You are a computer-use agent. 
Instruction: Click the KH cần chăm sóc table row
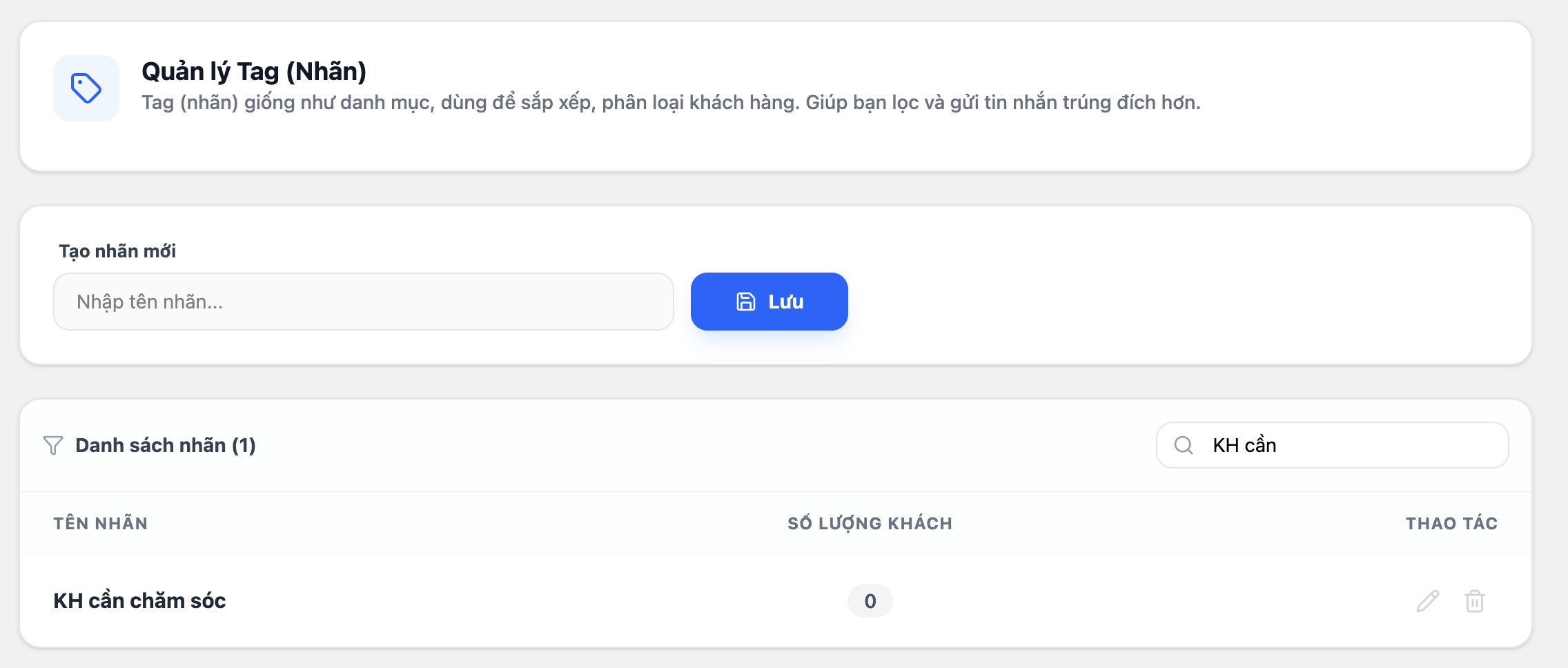pyautogui.click(x=776, y=601)
